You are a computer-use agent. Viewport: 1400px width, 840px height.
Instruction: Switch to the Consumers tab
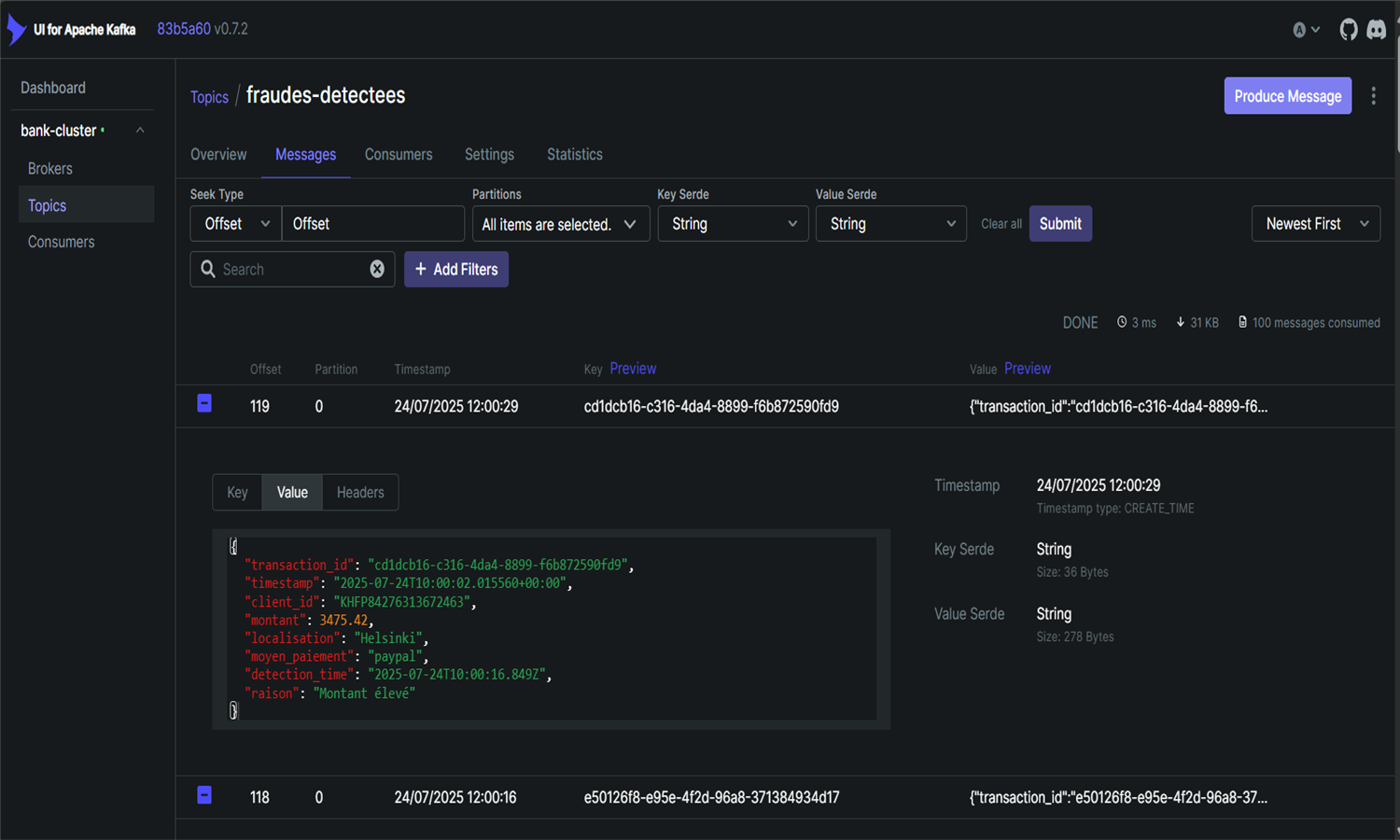(x=399, y=155)
